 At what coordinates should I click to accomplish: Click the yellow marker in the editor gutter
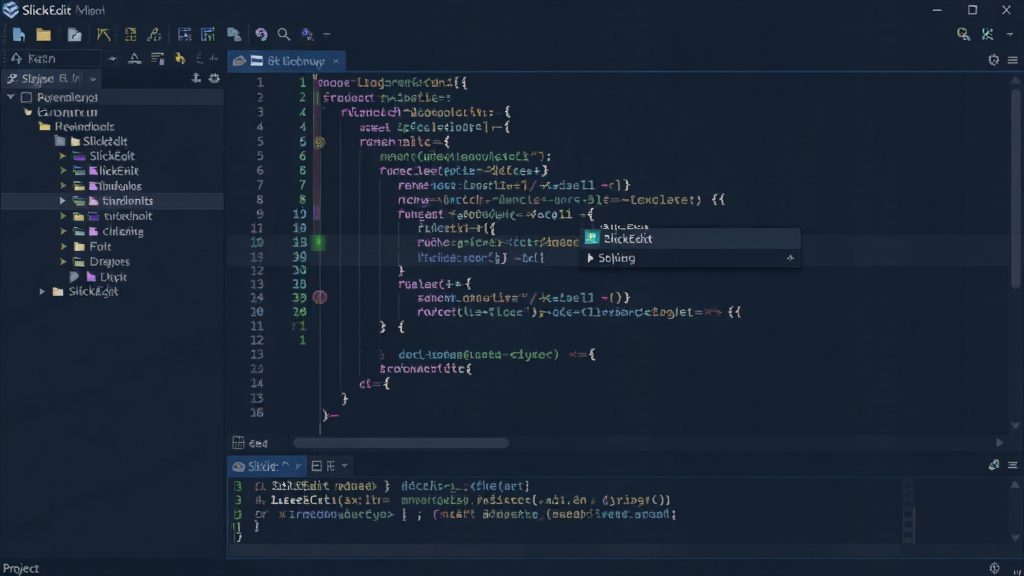(319, 142)
